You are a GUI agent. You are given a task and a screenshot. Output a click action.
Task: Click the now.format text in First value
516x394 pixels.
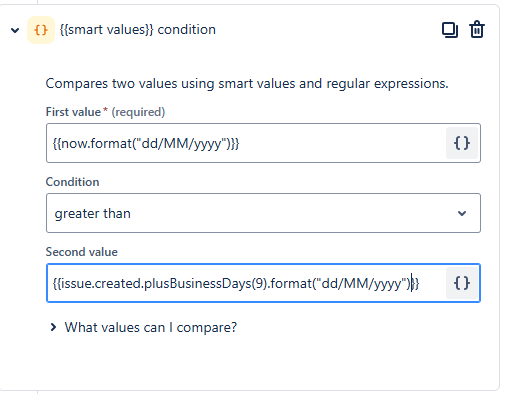tap(97, 144)
